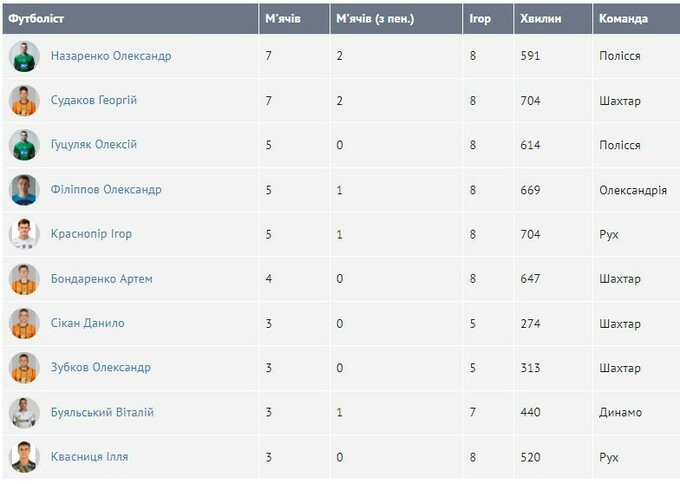The width and height of the screenshot is (680, 484).
Task: Click Бондаренко Артем's avatar photo
Action: [x=24, y=279]
